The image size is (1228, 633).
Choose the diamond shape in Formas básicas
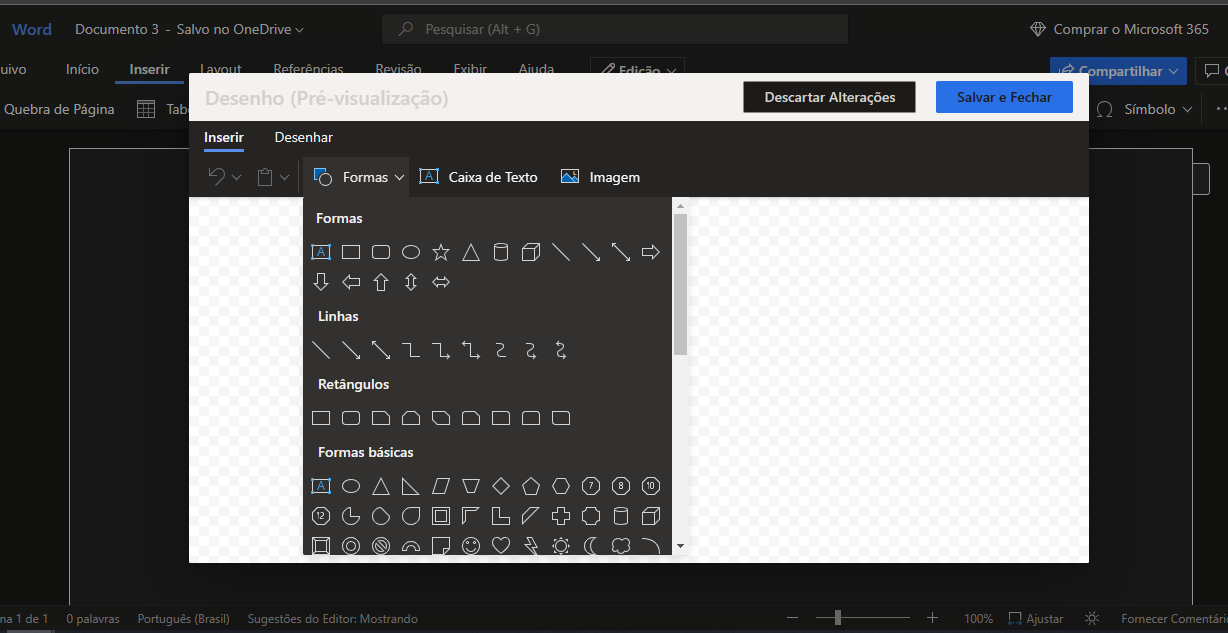(501, 486)
